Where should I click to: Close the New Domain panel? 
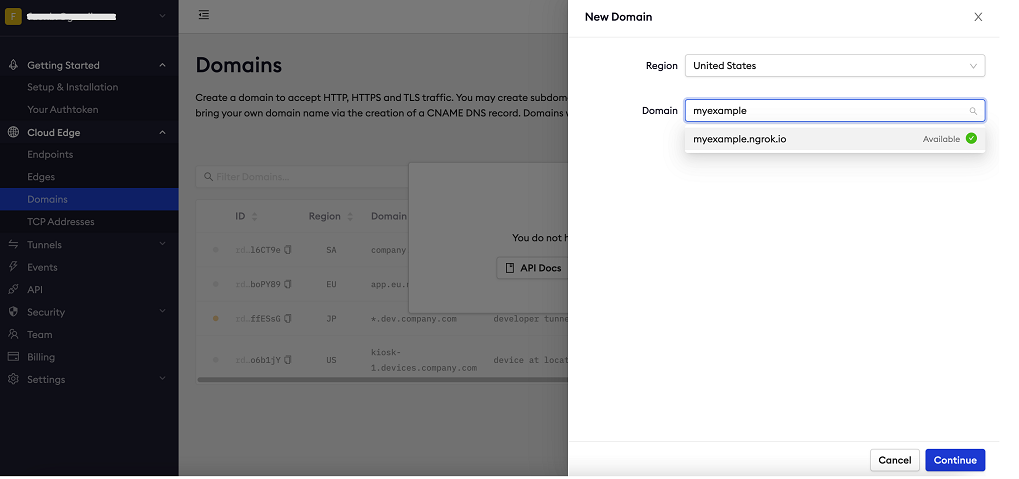978,17
